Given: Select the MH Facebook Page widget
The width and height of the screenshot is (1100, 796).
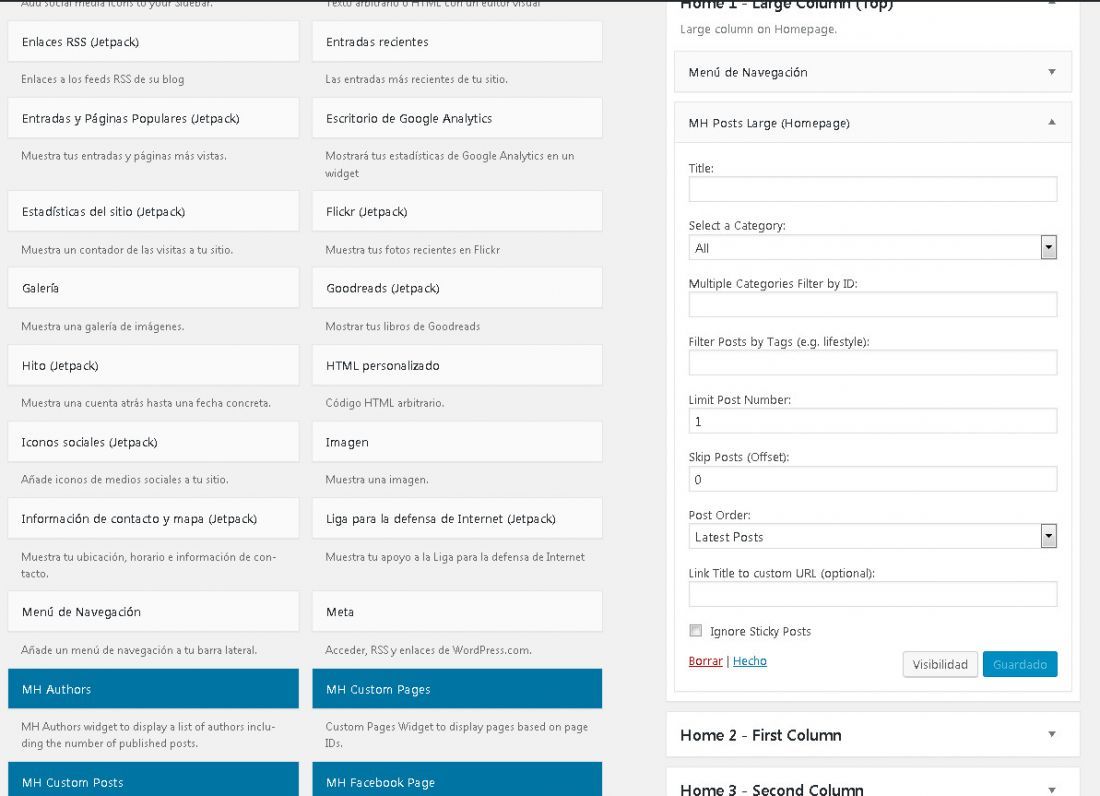Looking at the screenshot, I should click(457, 779).
